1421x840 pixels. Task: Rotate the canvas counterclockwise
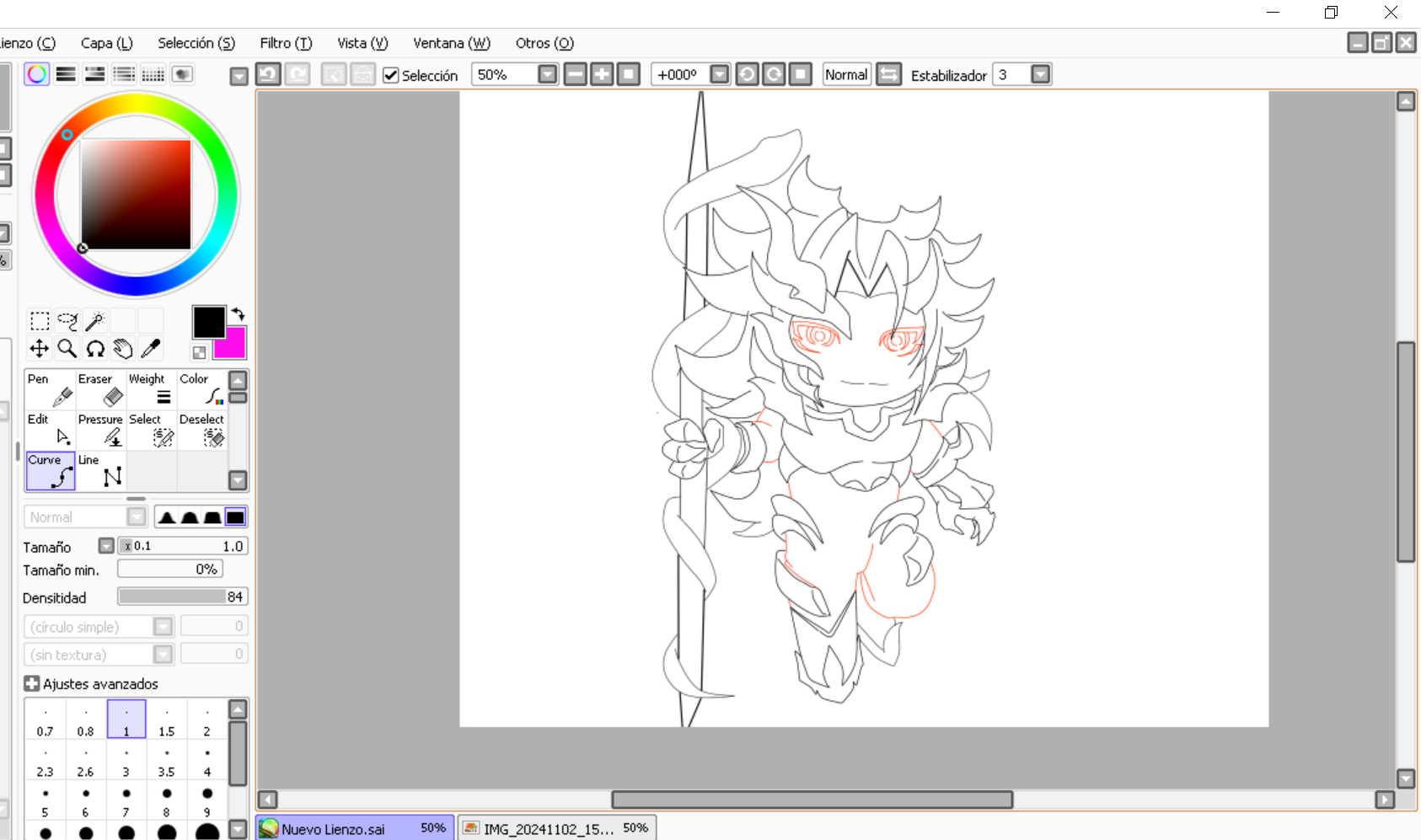(747, 74)
